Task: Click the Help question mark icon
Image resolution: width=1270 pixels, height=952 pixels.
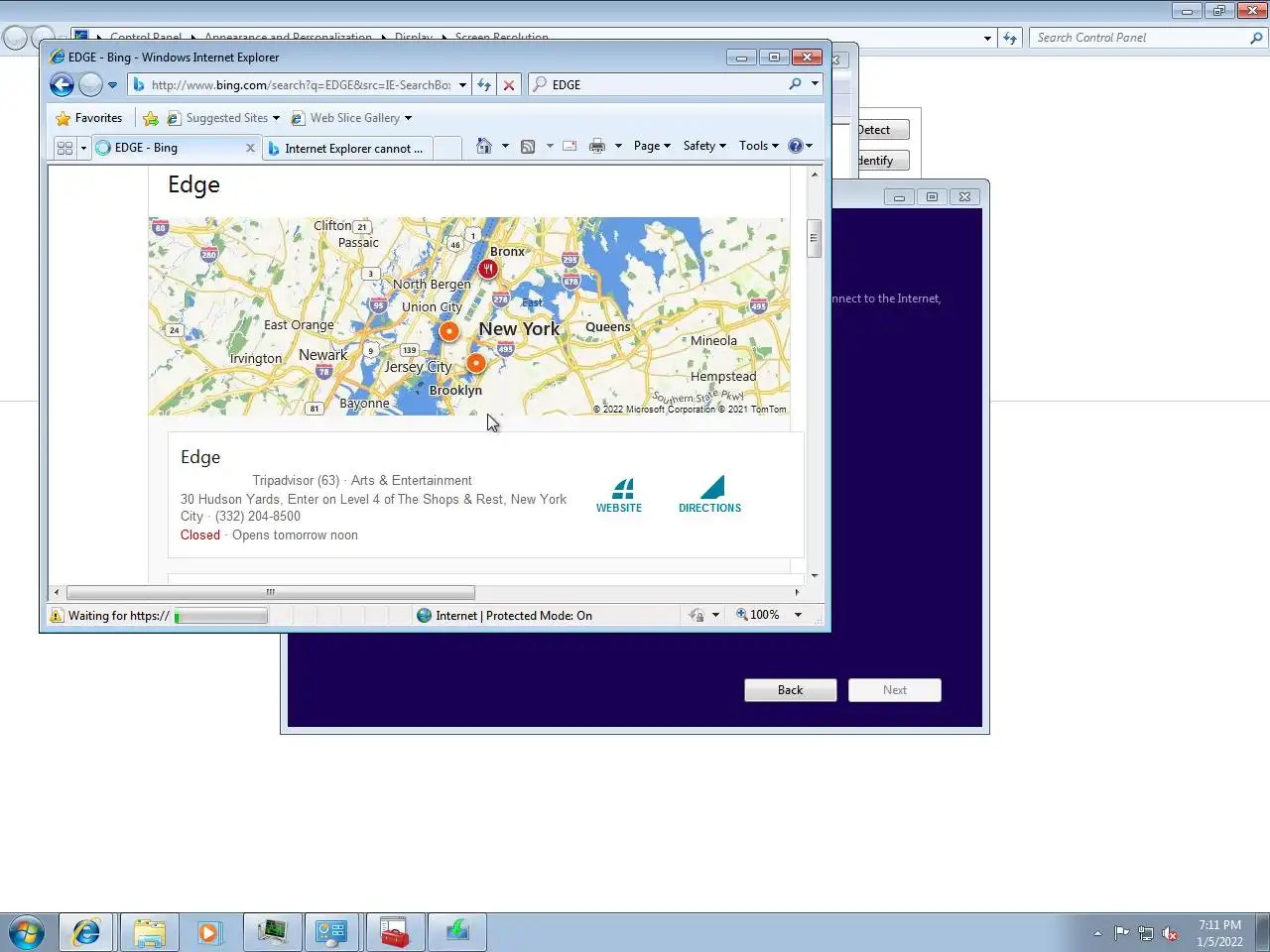Action: tap(795, 146)
